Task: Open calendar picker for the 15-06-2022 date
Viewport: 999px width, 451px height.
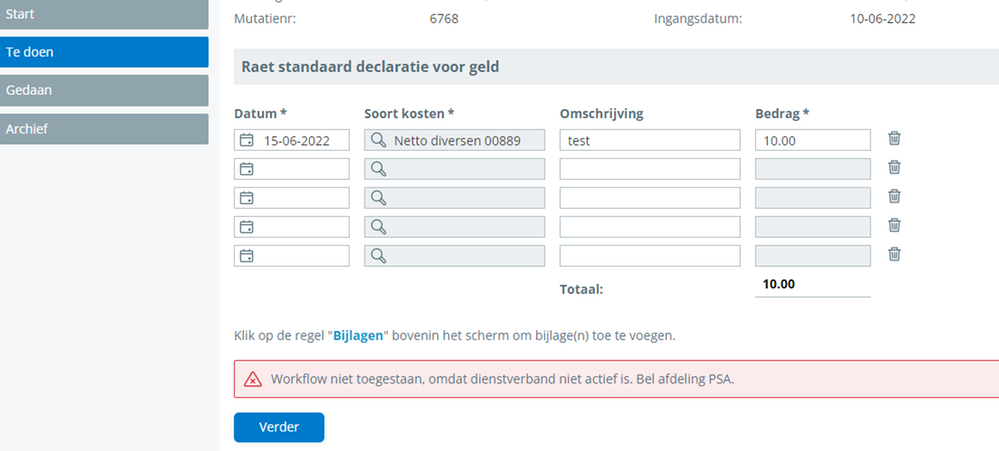Action: pos(246,140)
